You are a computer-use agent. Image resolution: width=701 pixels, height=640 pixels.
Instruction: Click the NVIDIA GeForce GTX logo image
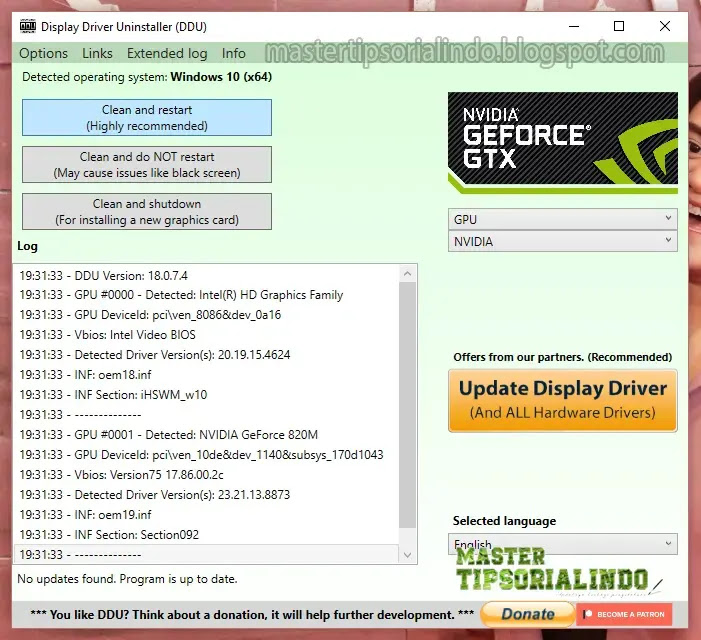(562, 143)
